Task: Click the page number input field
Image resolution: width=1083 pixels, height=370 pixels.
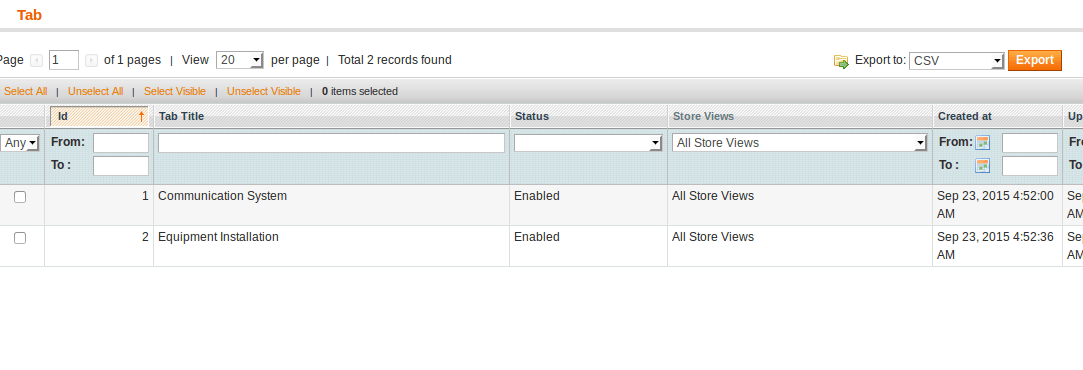Action: click(64, 60)
